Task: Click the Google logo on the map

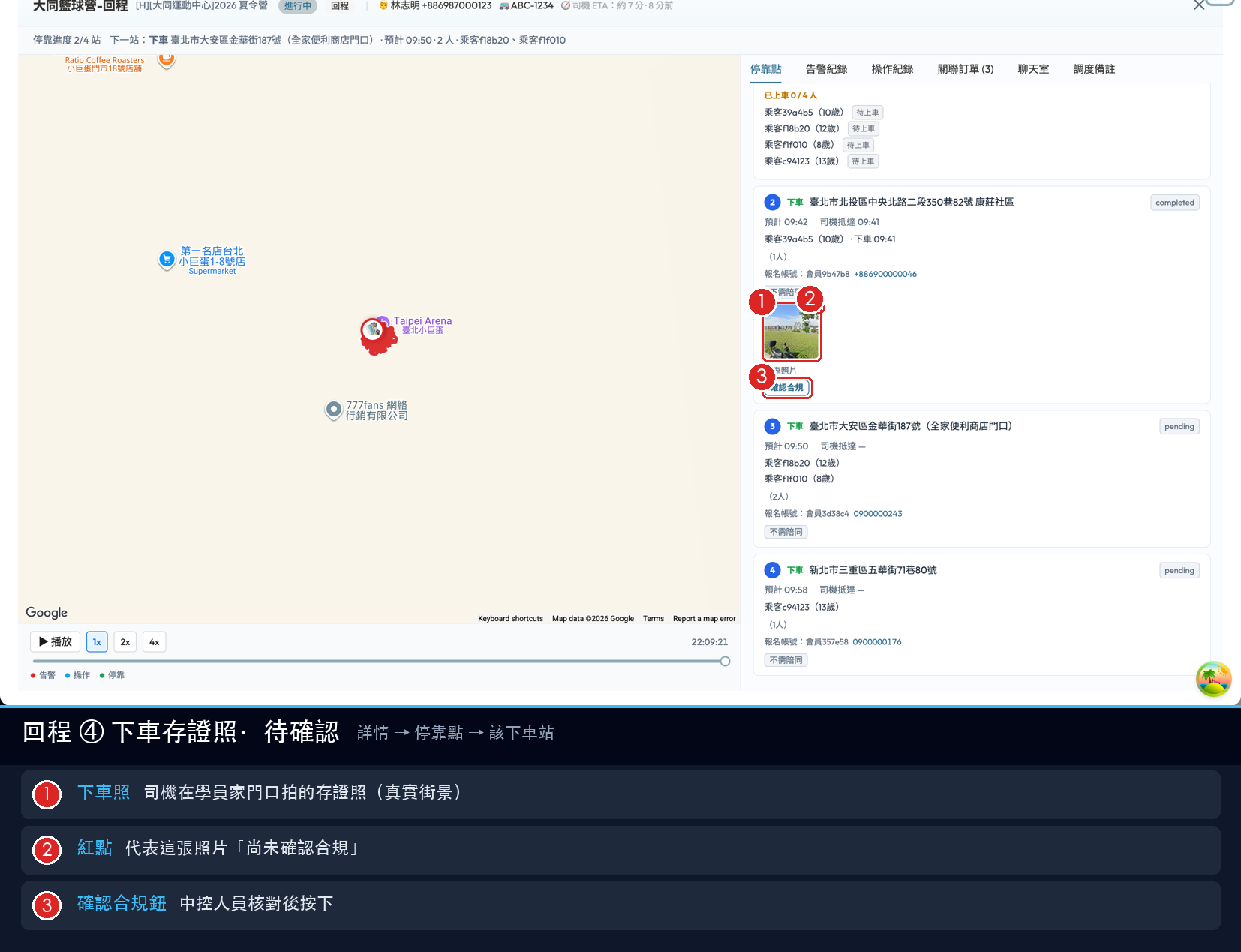Action: 47,612
